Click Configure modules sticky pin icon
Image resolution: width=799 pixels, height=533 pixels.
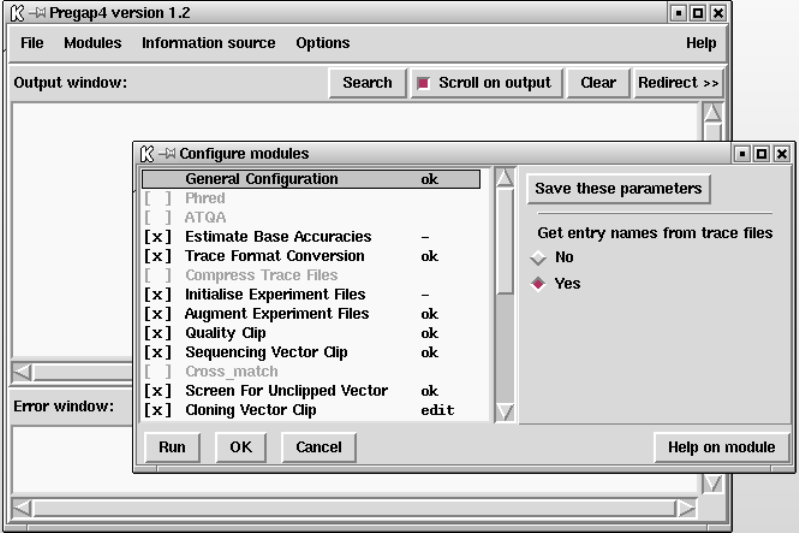pos(167,153)
